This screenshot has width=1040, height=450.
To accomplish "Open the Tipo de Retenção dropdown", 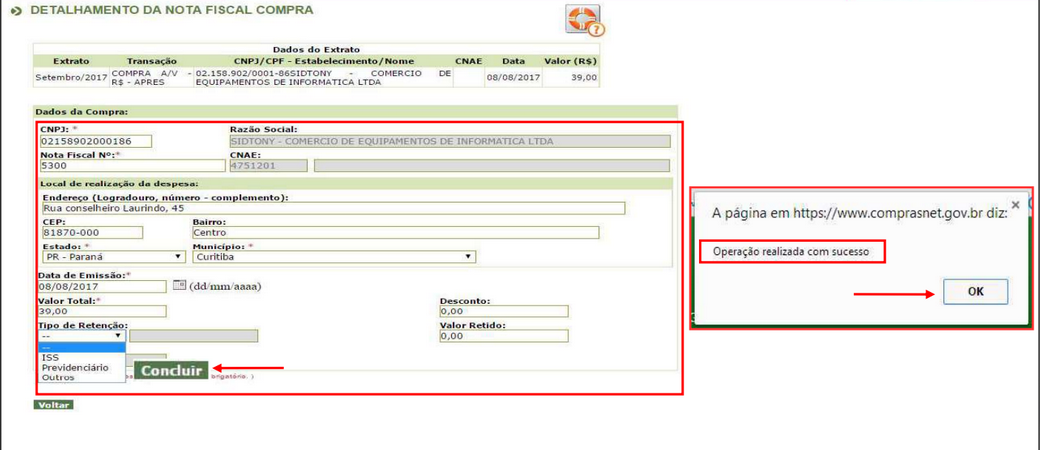I will pos(82,336).
